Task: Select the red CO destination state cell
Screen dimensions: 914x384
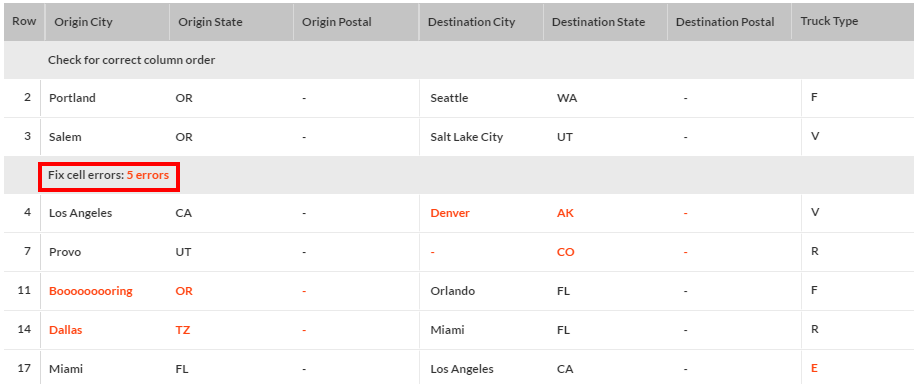Action: coord(565,252)
